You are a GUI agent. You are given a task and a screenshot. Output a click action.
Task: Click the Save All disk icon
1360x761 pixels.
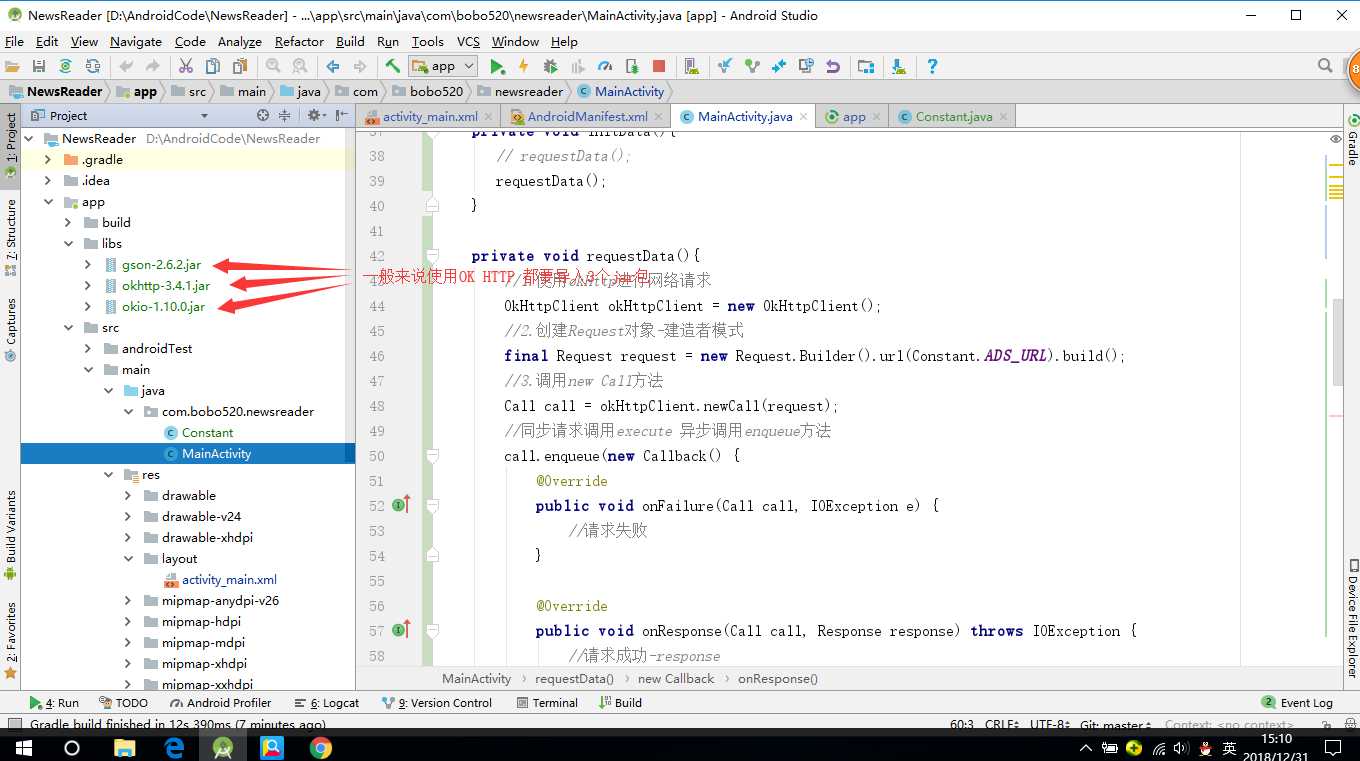(x=39, y=66)
